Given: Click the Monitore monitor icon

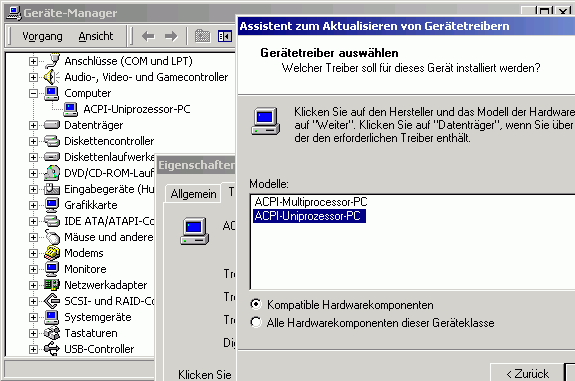Looking at the screenshot, I should point(52,269).
